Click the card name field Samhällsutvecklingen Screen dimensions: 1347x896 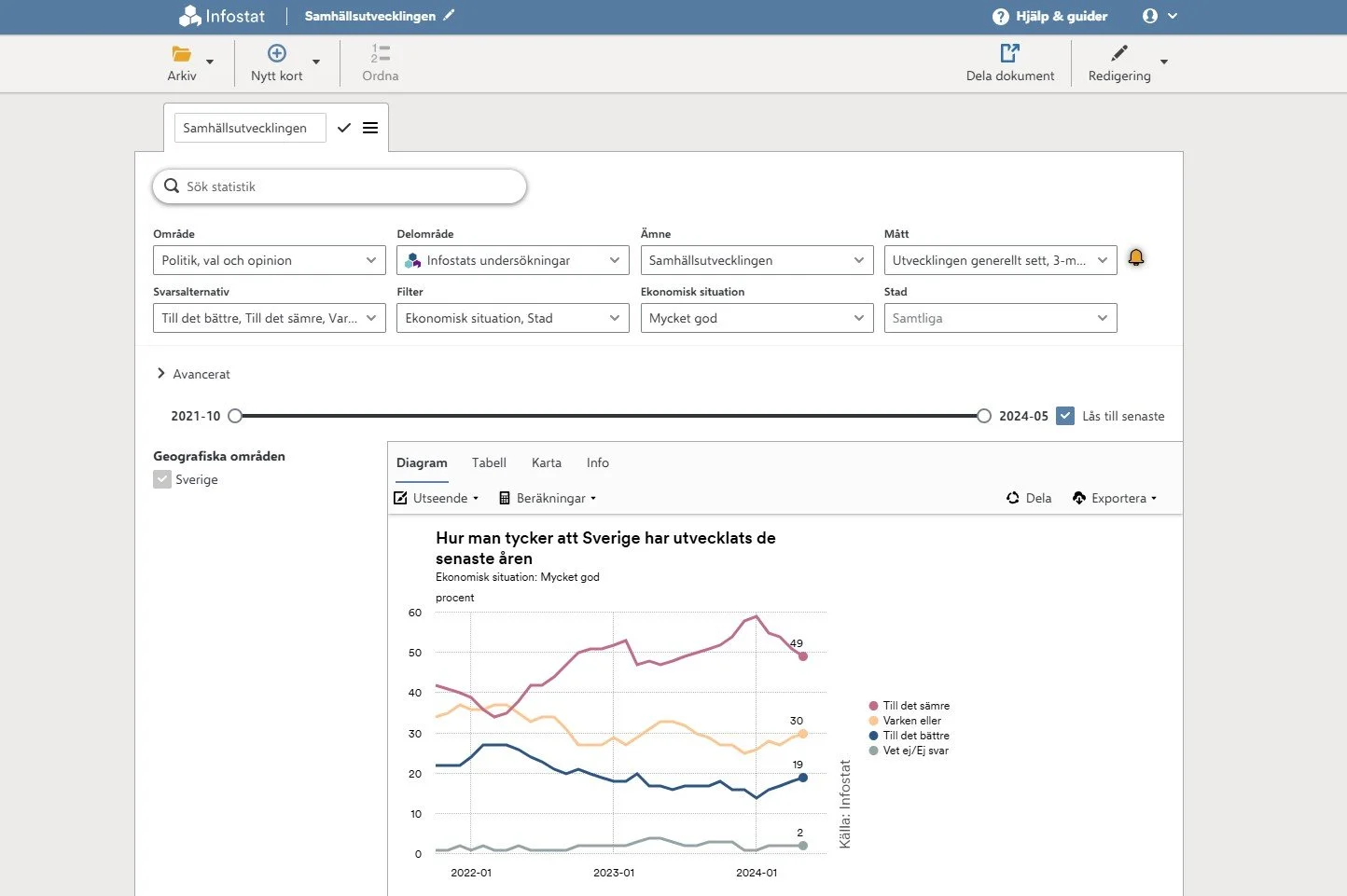(x=250, y=128)
